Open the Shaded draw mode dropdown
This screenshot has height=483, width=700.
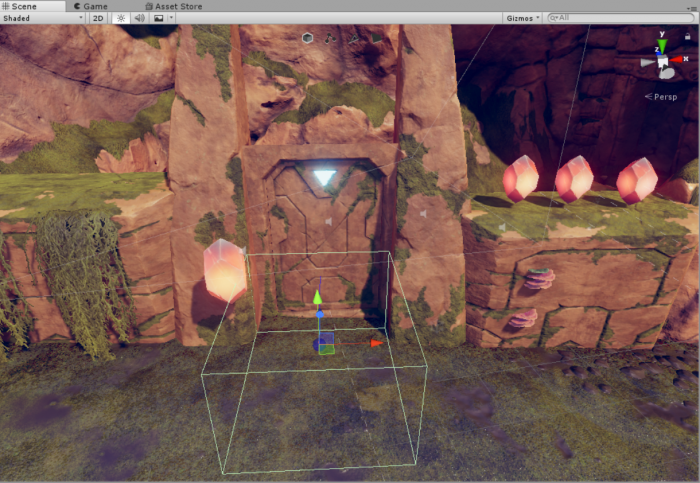(42, 18)
